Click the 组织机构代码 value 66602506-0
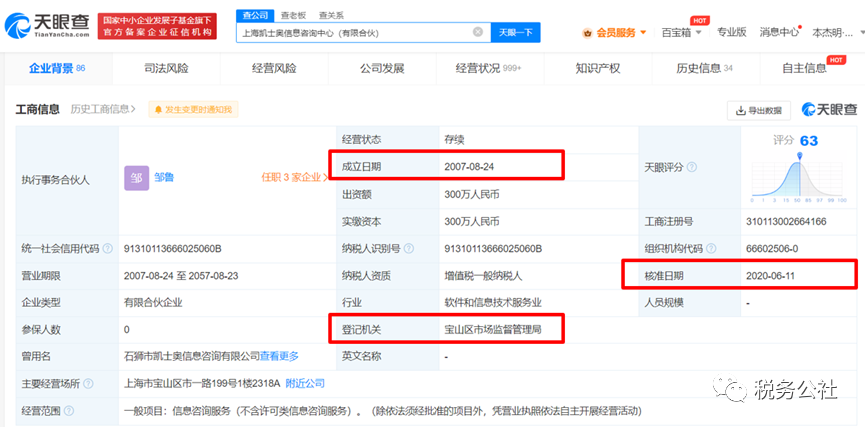The image size is (865, 427). (x=772, y=249)
